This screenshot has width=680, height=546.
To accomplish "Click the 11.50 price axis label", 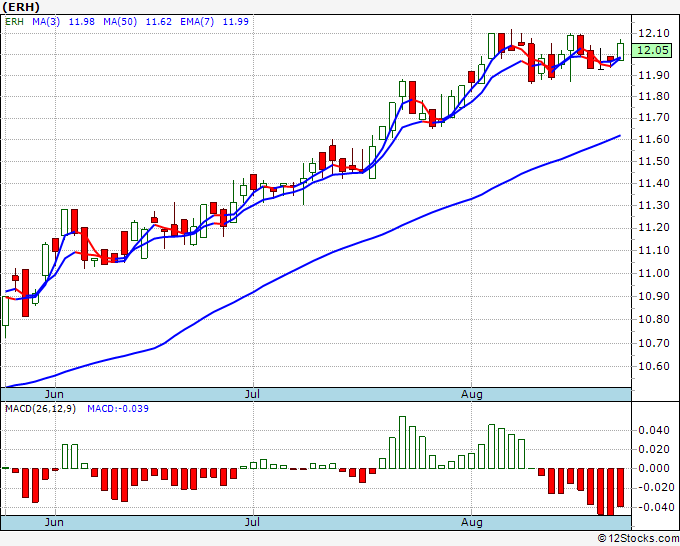I will [654, 161].
